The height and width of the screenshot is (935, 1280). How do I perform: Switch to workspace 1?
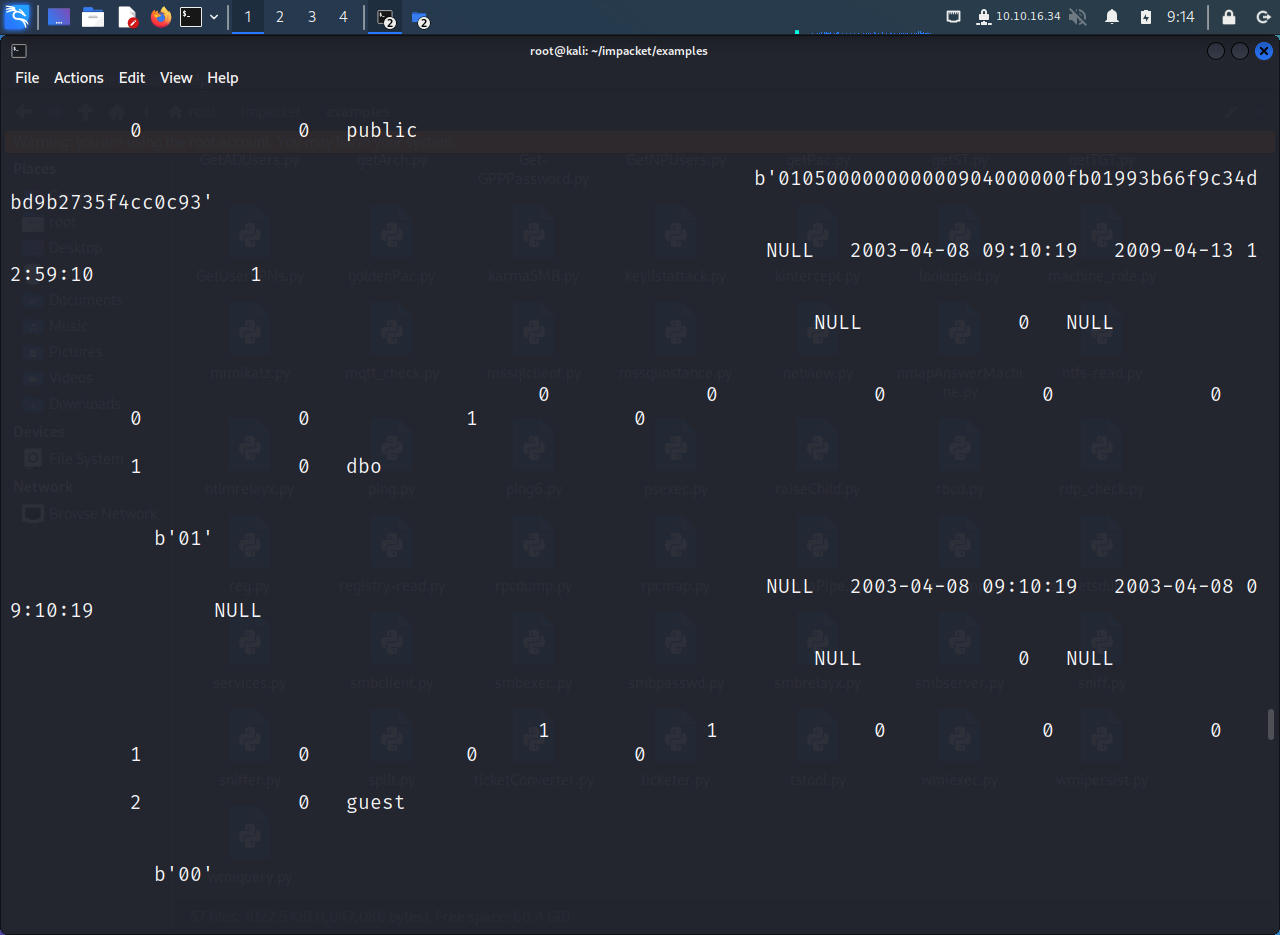click(248, 17)
